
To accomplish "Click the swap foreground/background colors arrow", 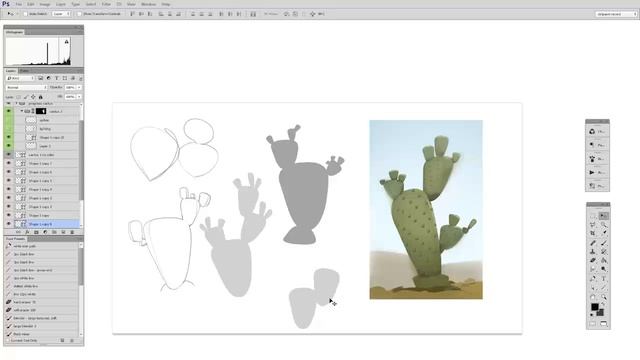I will [x=603, y=304].
